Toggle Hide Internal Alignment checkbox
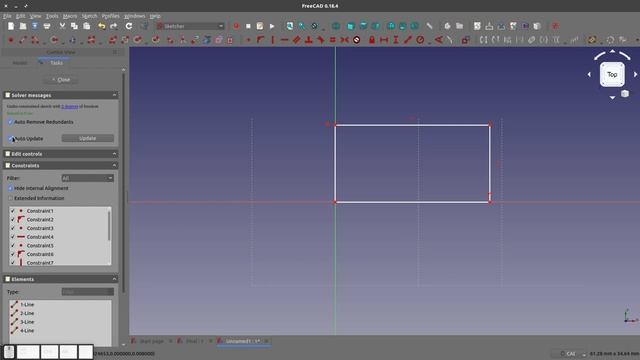 [x=10, y=188]
